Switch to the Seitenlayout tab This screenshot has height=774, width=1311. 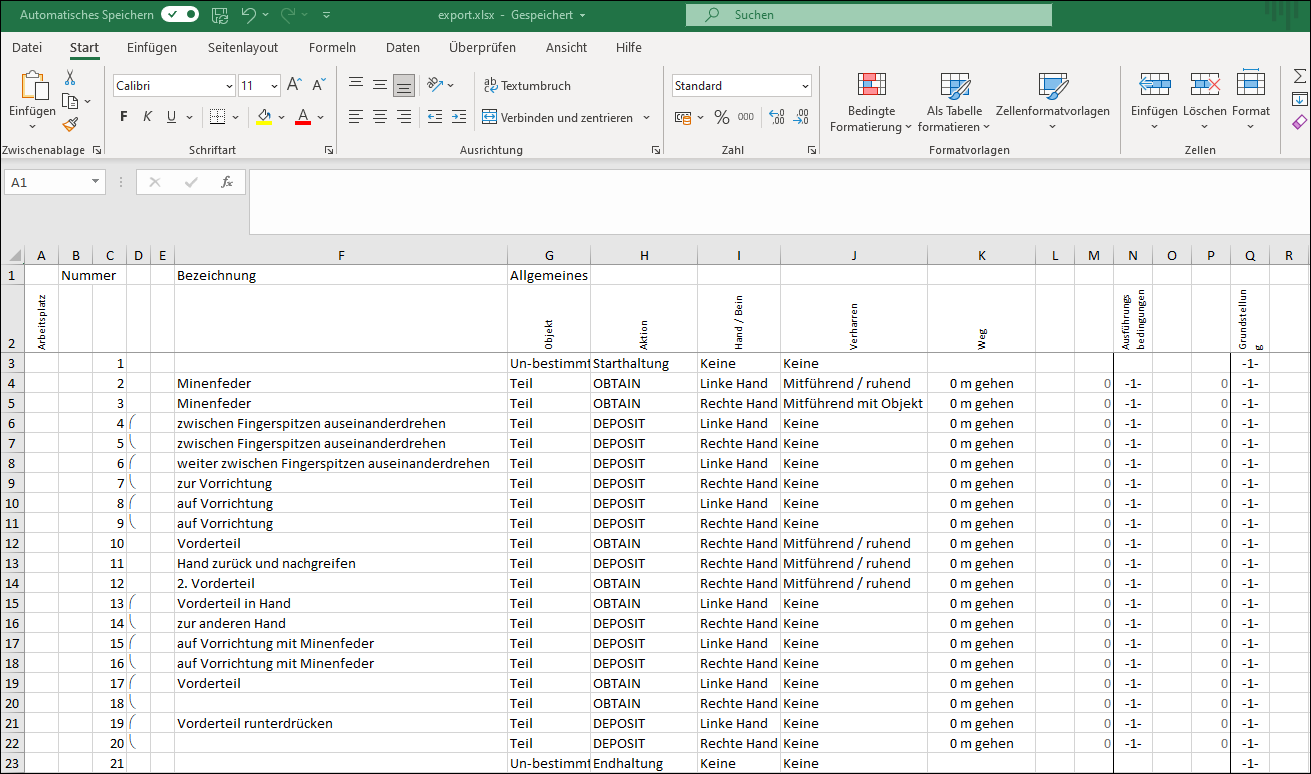click(x=243, y=47)
